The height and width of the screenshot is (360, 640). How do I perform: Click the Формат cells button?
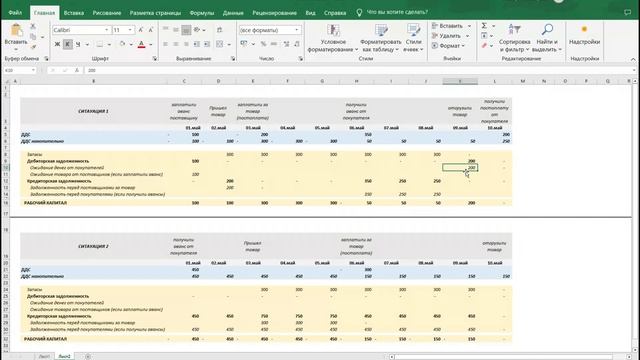(449, 46)
